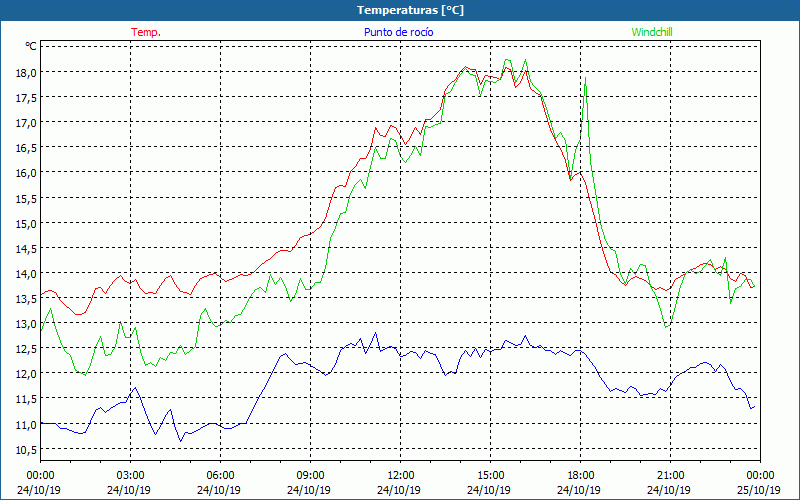The image size is (800, 500).
Task: Click the 13,5 y-axis value
Action: click(x=27, y=299)
